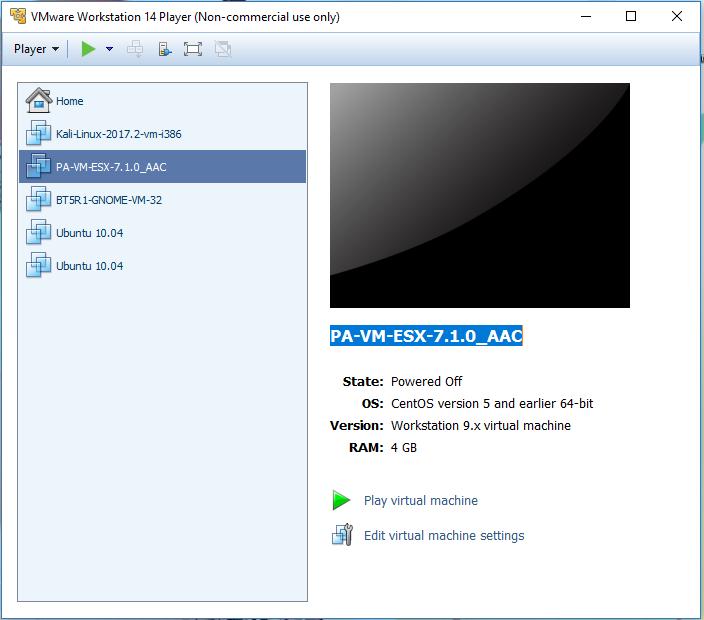The height and width of the screenshot is (620, 704).
Task: Click the Manage virtual machine settings toolbar icon
Action: coord(165,48)
